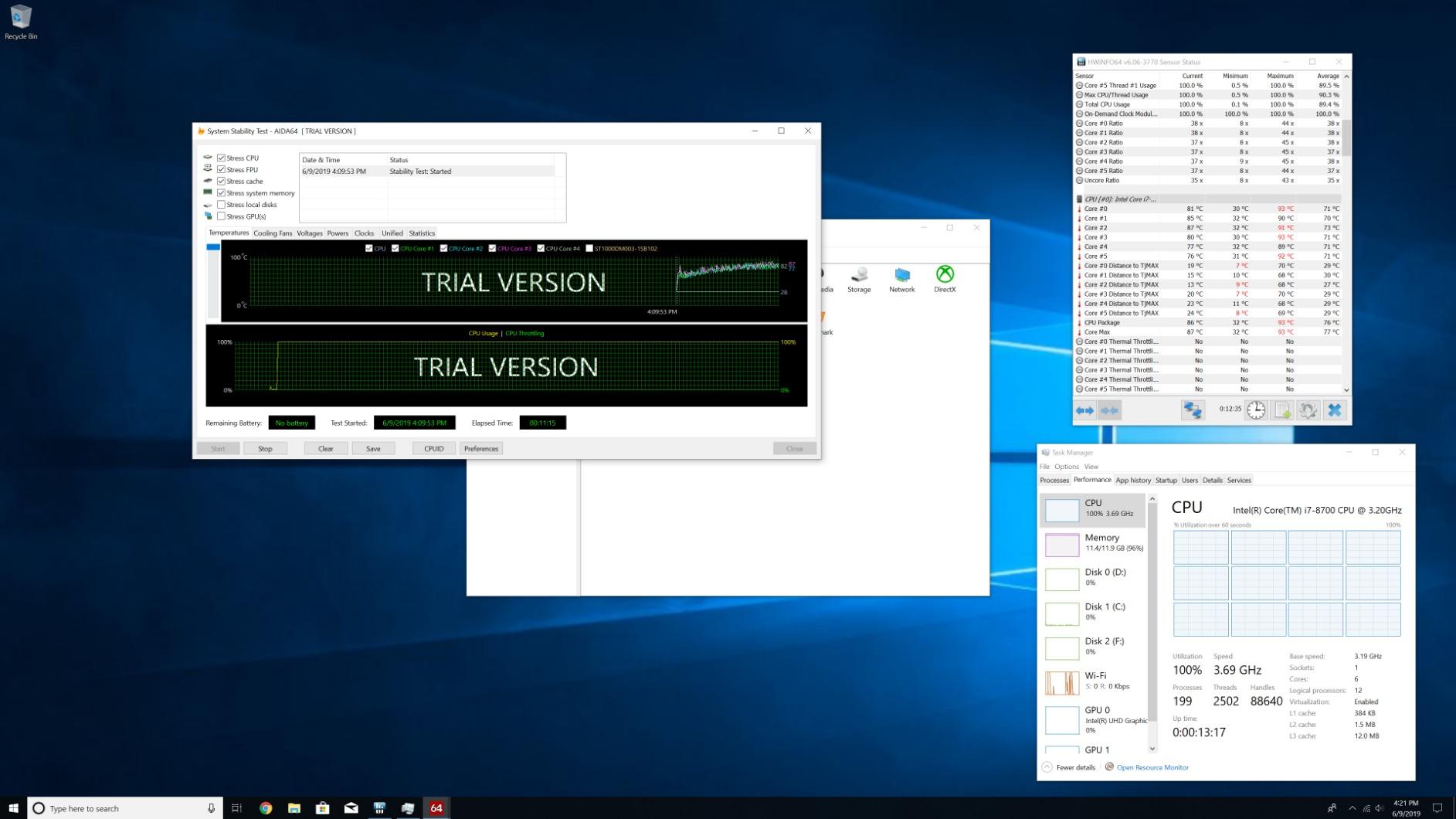Viewport: 1456px width, 819px height.
Task: Click taskbar clock showing 4:21 PM
Action: click(x=1407, y=808)
